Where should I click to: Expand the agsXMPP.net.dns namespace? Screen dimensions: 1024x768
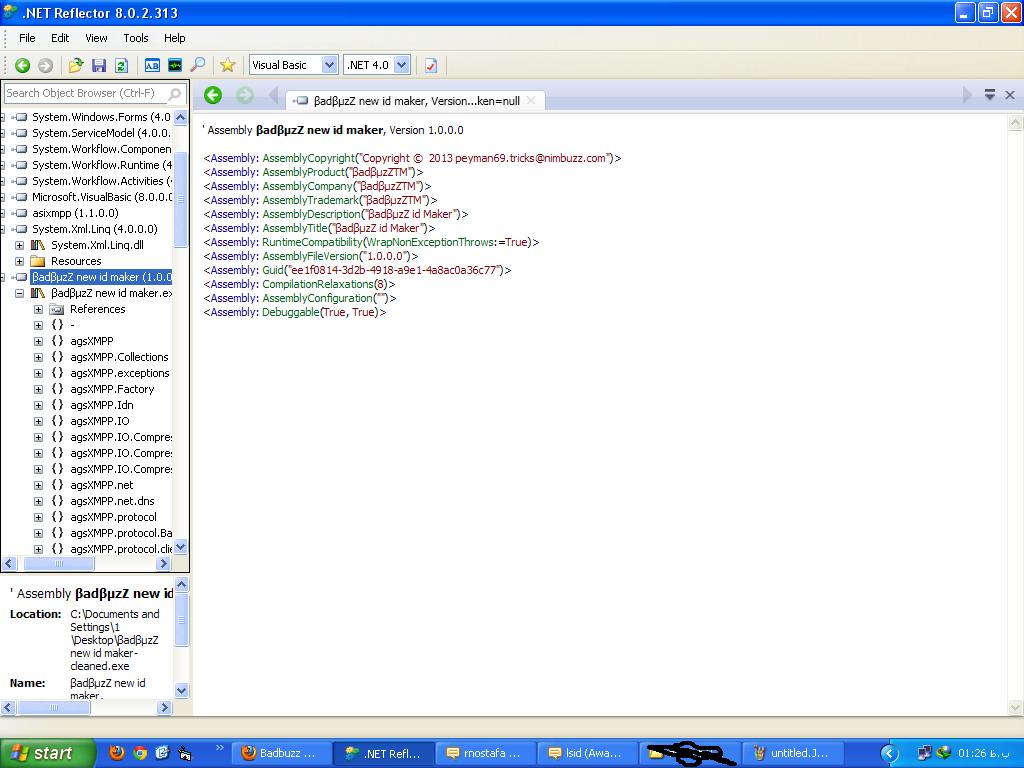[39, 502]
